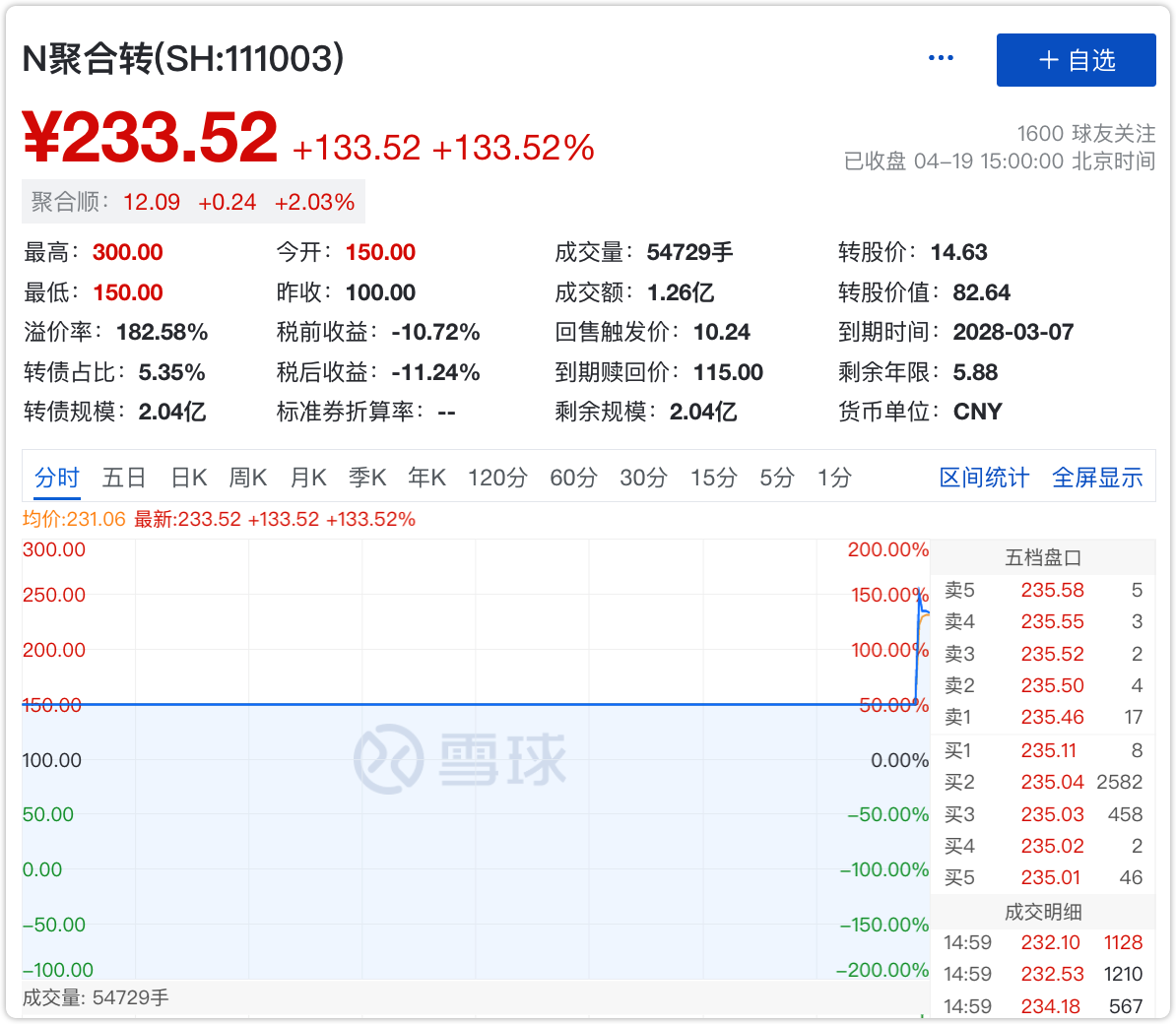Switch to the 30分 interval chart

(x=643, y=479)
